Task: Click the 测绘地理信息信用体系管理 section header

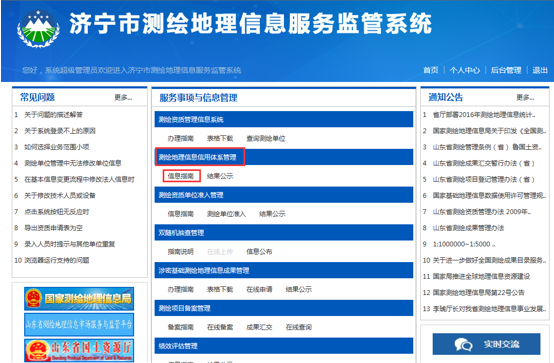Action: pos(284,157)
